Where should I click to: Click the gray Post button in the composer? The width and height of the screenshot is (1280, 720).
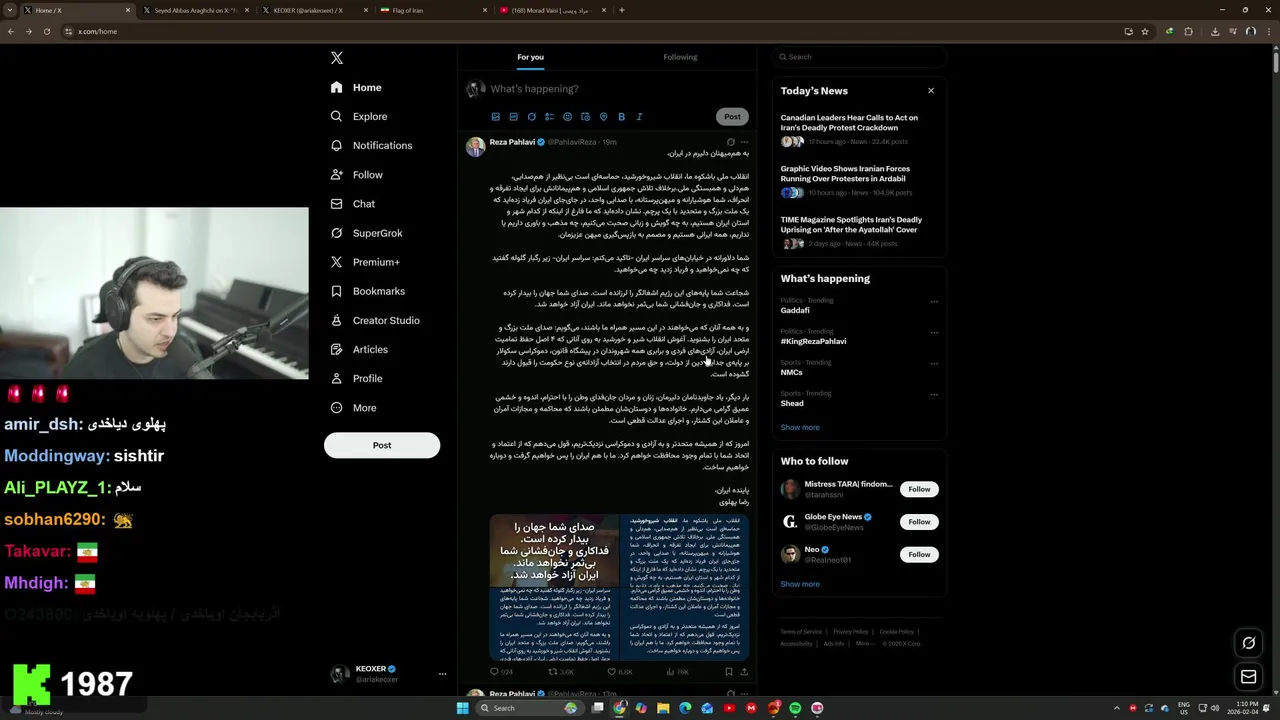[732, 116]
